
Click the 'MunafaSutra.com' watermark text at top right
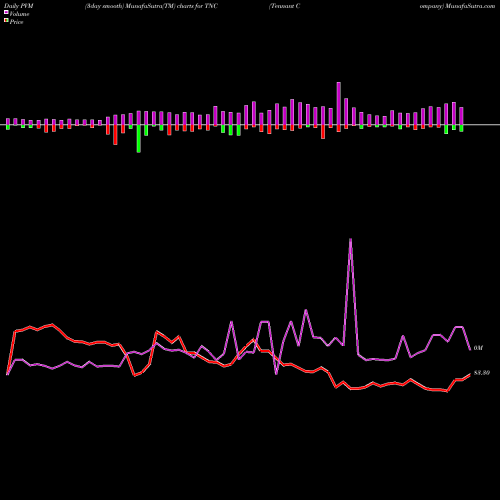(x=470, y=6)
